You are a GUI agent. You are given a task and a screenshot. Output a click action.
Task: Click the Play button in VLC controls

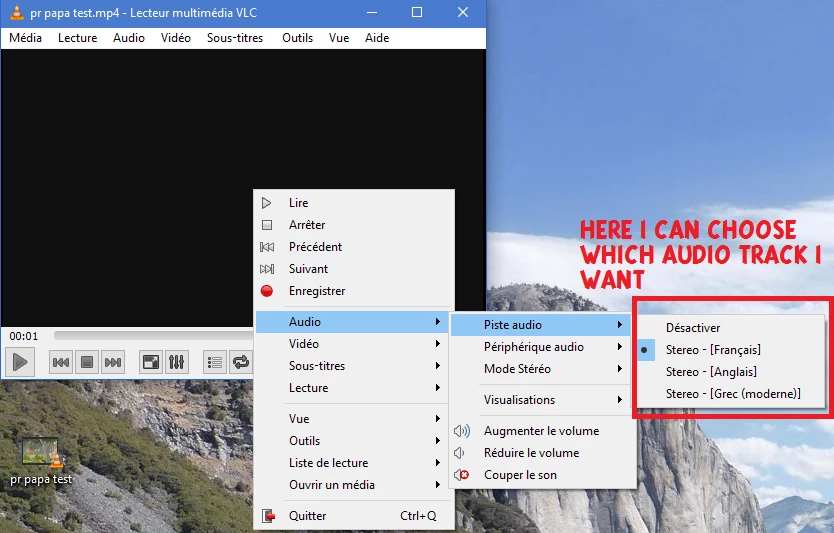20,362
